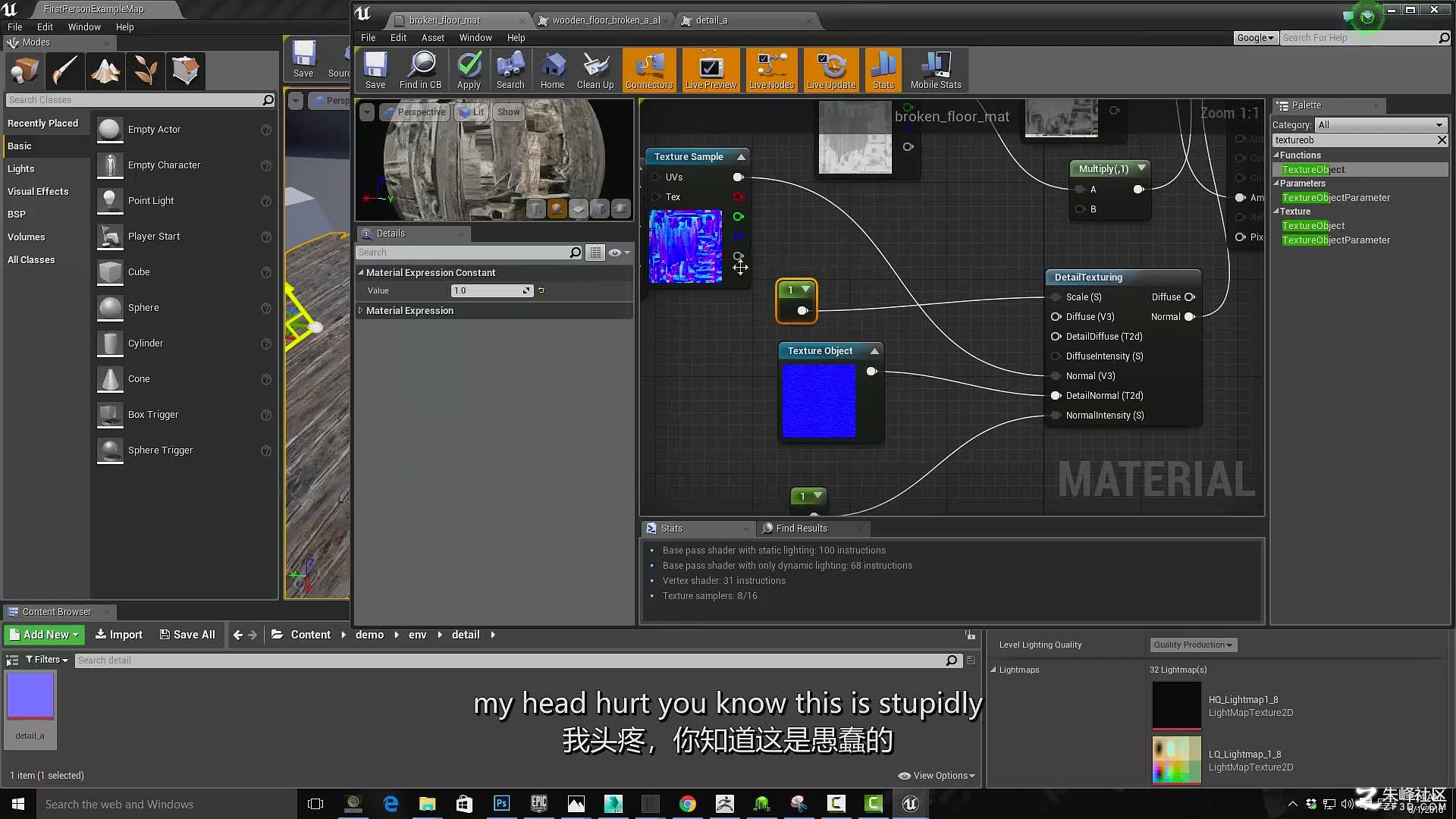Open Google search provider dropdown
Image resolution: width=1456 pixels, height=819 pixels.
point(1256,38)
